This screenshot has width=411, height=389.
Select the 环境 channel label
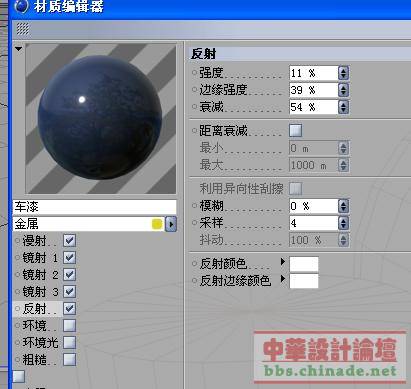tap(35, 326)
